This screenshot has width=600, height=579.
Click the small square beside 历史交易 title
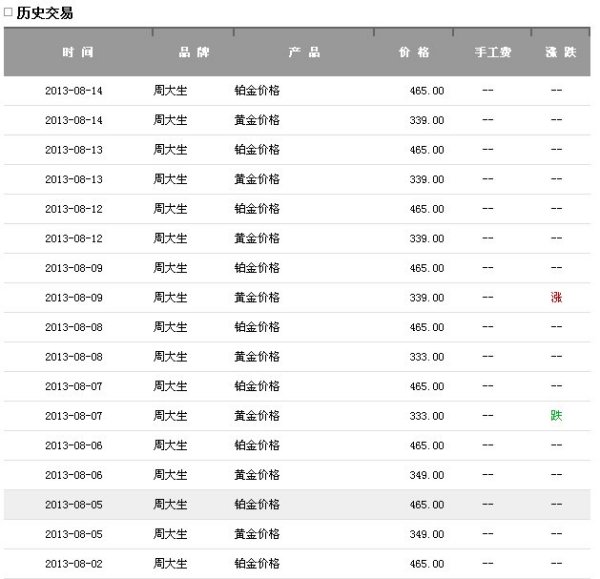tap(8, 12)
